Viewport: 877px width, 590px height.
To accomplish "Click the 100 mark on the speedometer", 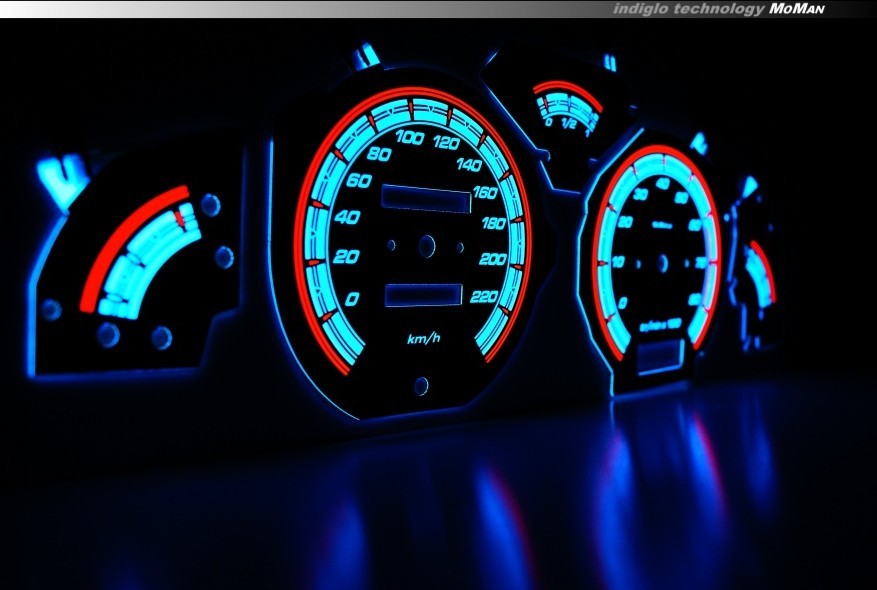I will pos(409,138).
